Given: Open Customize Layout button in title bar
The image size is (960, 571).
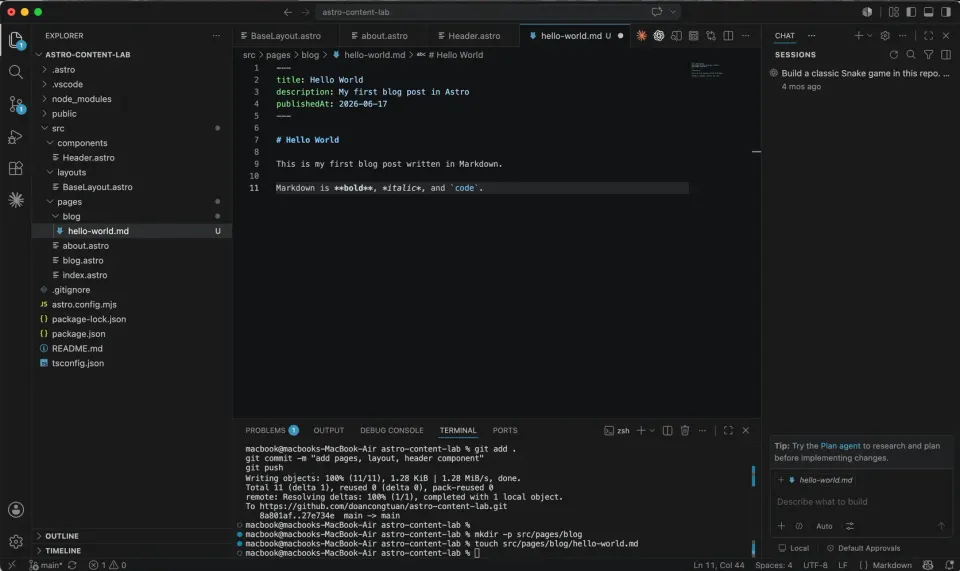Looking at the screenshot, I should (x=894, y=12).
